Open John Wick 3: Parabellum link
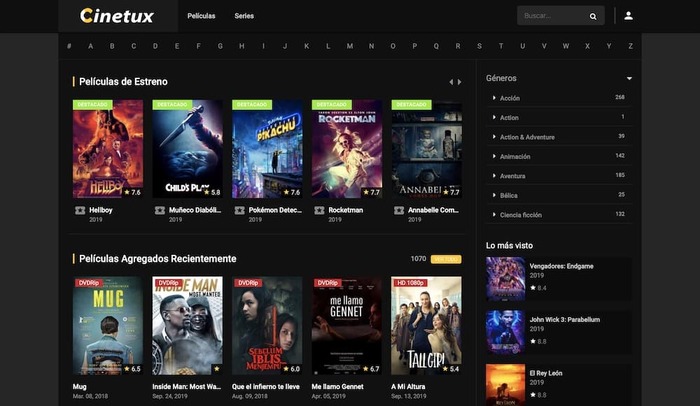 point(565,319)
